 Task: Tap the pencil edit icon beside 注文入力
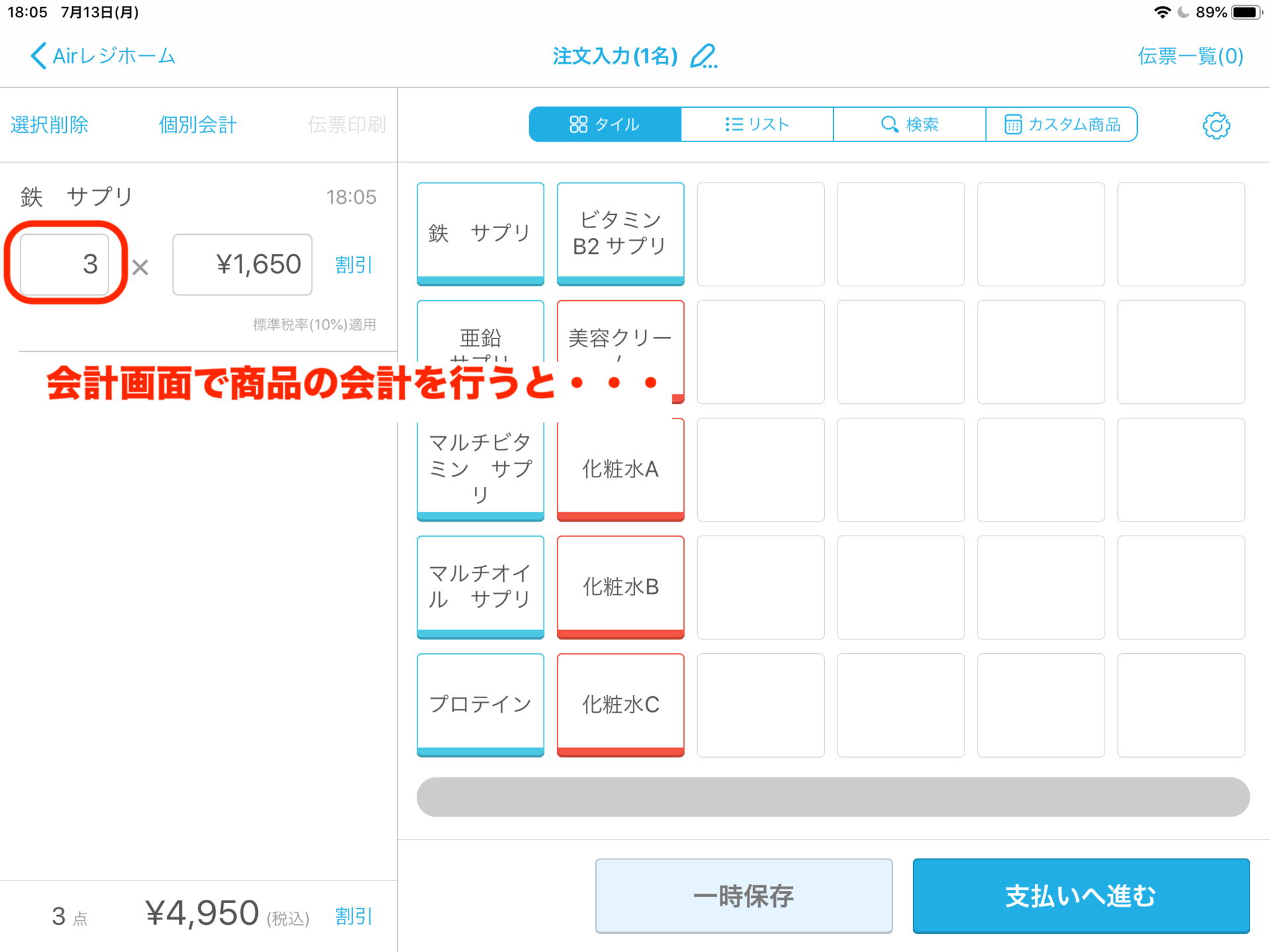(703, 56)
